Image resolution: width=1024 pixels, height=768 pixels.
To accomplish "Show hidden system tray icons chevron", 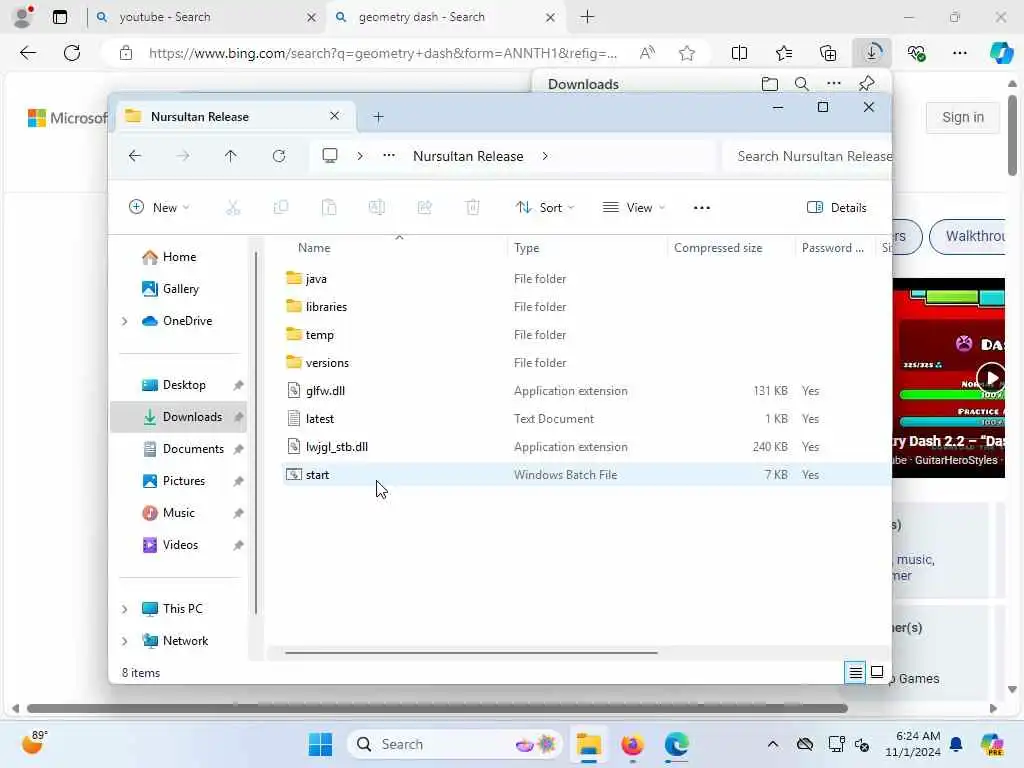I will (x=773, y=744).
